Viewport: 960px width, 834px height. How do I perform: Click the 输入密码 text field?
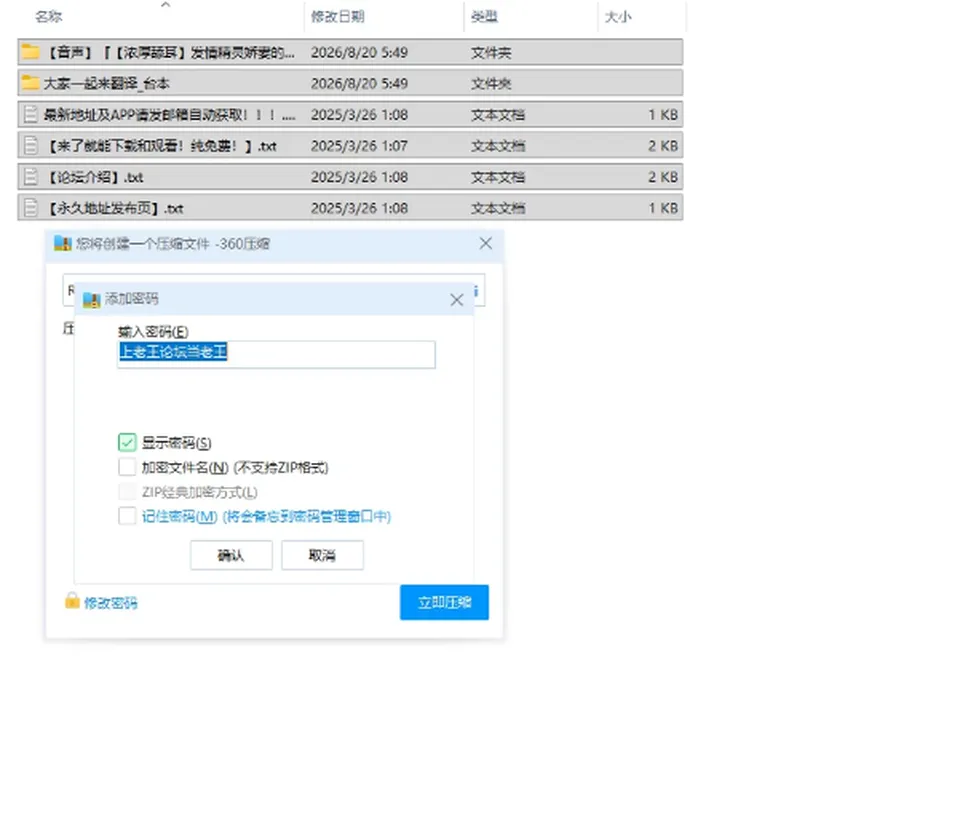click(276, 355)
